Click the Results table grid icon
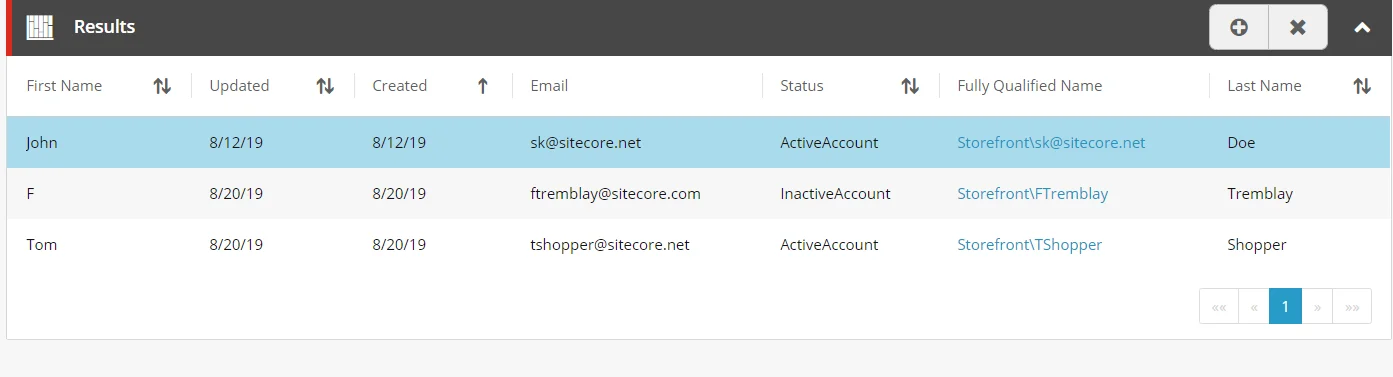This screenshot has height=377, width=1393. [40, 27]
